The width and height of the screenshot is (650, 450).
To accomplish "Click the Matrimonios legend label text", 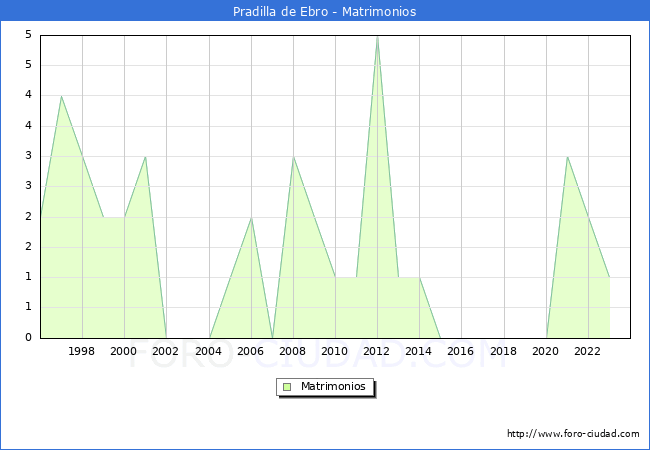I will [x=332, y=386].
